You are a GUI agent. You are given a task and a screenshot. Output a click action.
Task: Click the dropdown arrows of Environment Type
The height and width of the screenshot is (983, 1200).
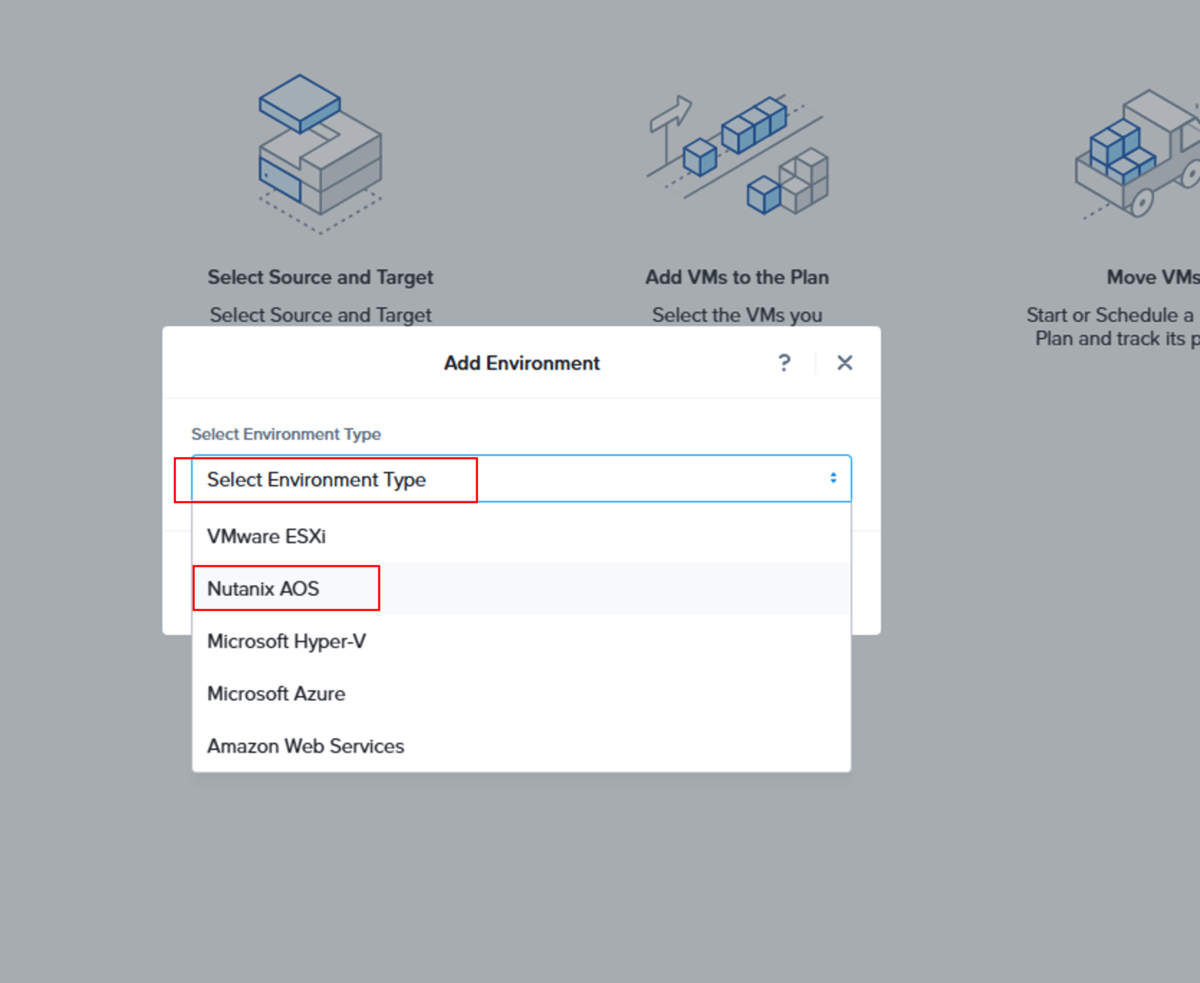coord(833,479)
